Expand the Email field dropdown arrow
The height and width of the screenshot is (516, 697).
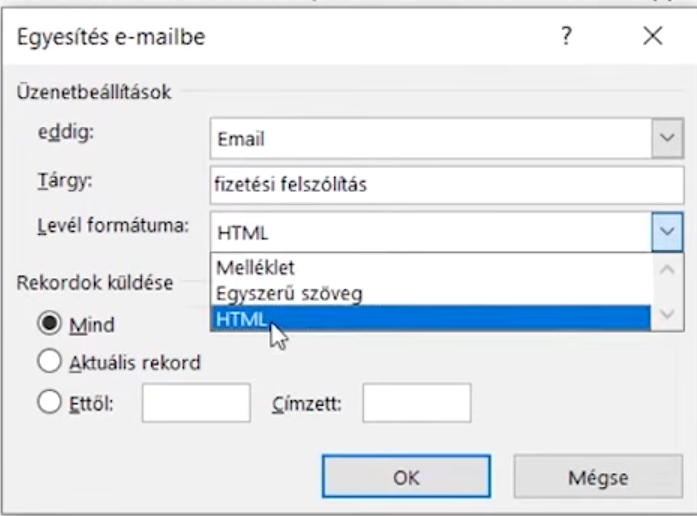point(666,139)
